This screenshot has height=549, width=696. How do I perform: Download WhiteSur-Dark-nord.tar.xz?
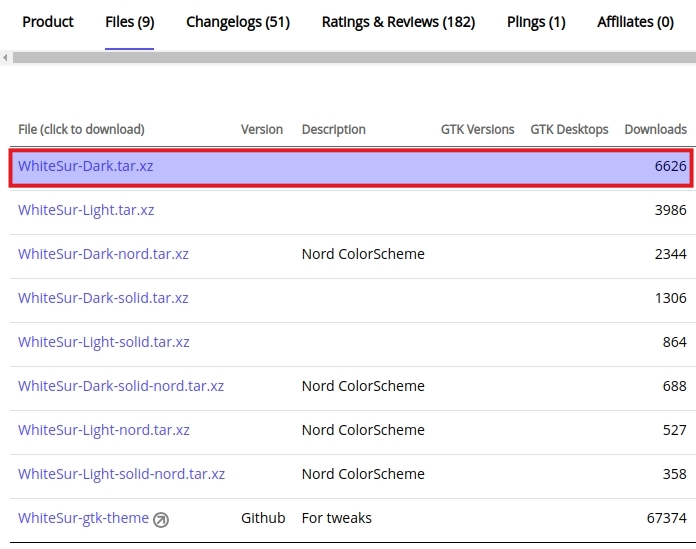[103, 254]
